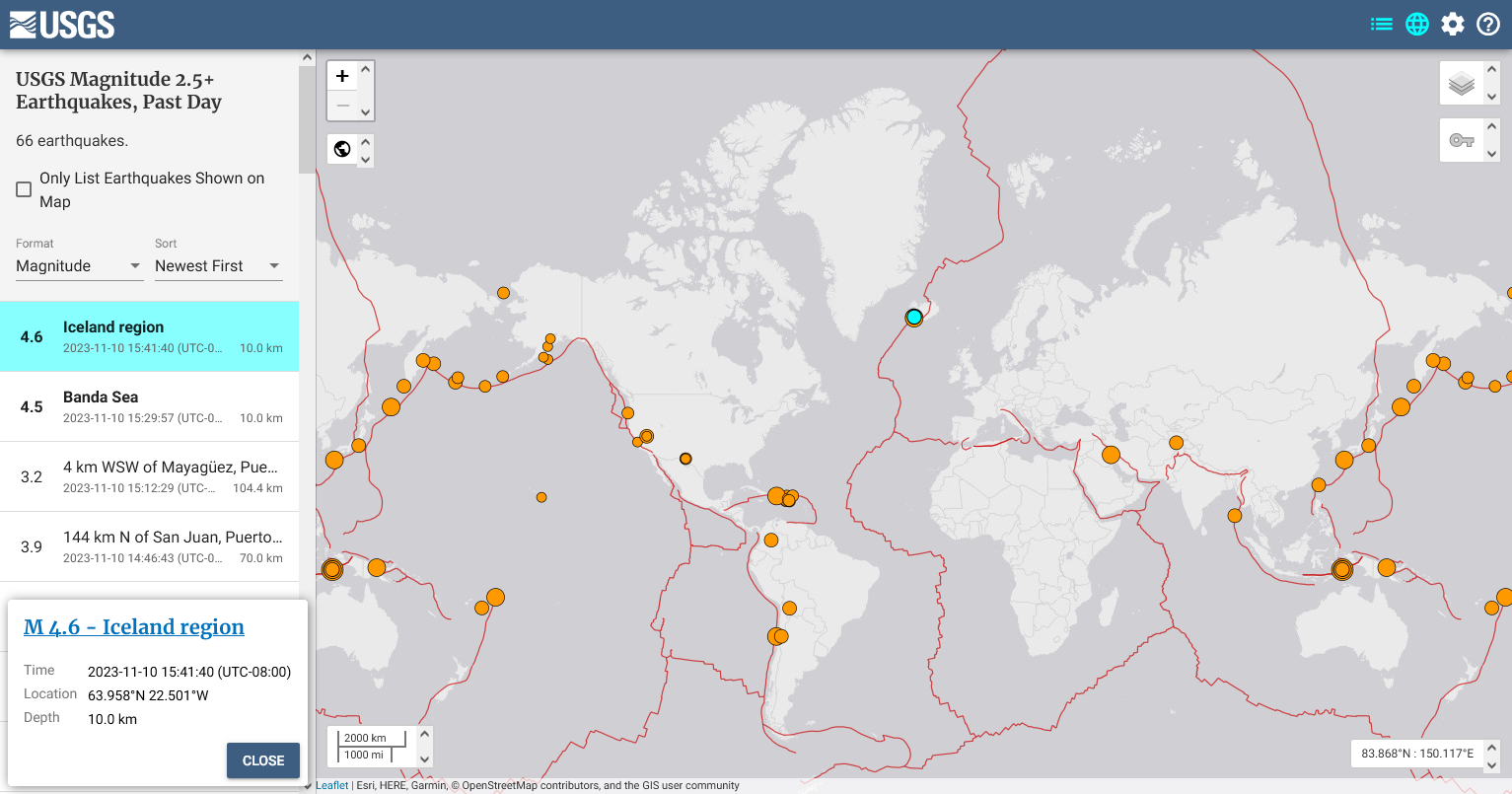Click the popup location 63.958°N 22.501°W
The width and height of the screenshot is (1512, 794).
click(148, 695)
